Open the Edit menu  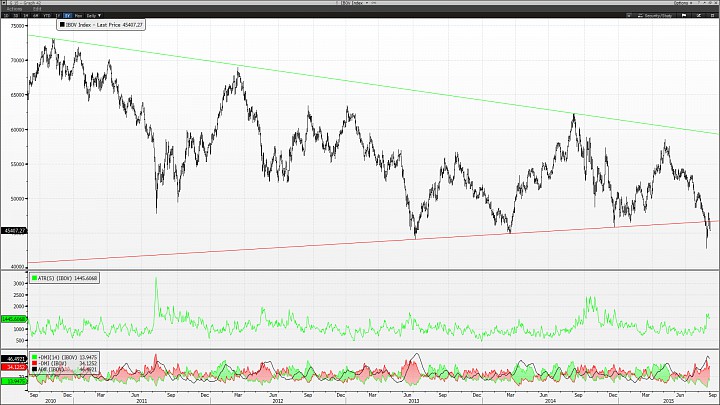[37, 9]
